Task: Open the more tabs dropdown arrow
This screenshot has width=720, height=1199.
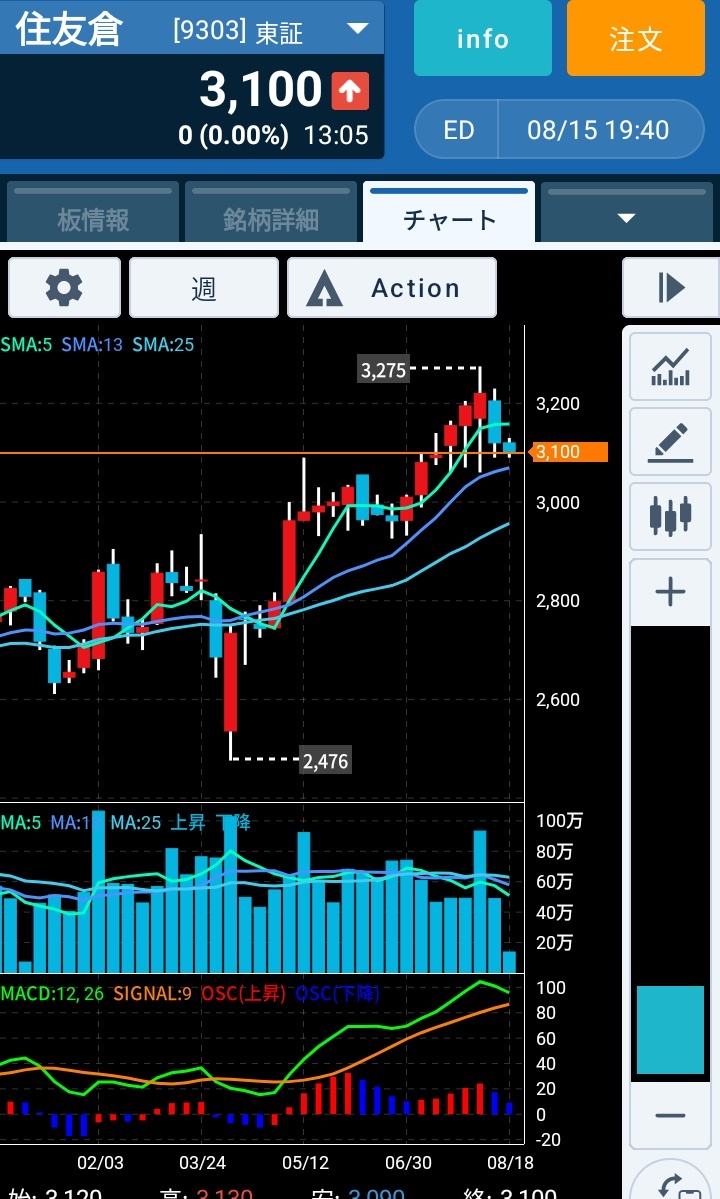Action: tap(627, 218)
